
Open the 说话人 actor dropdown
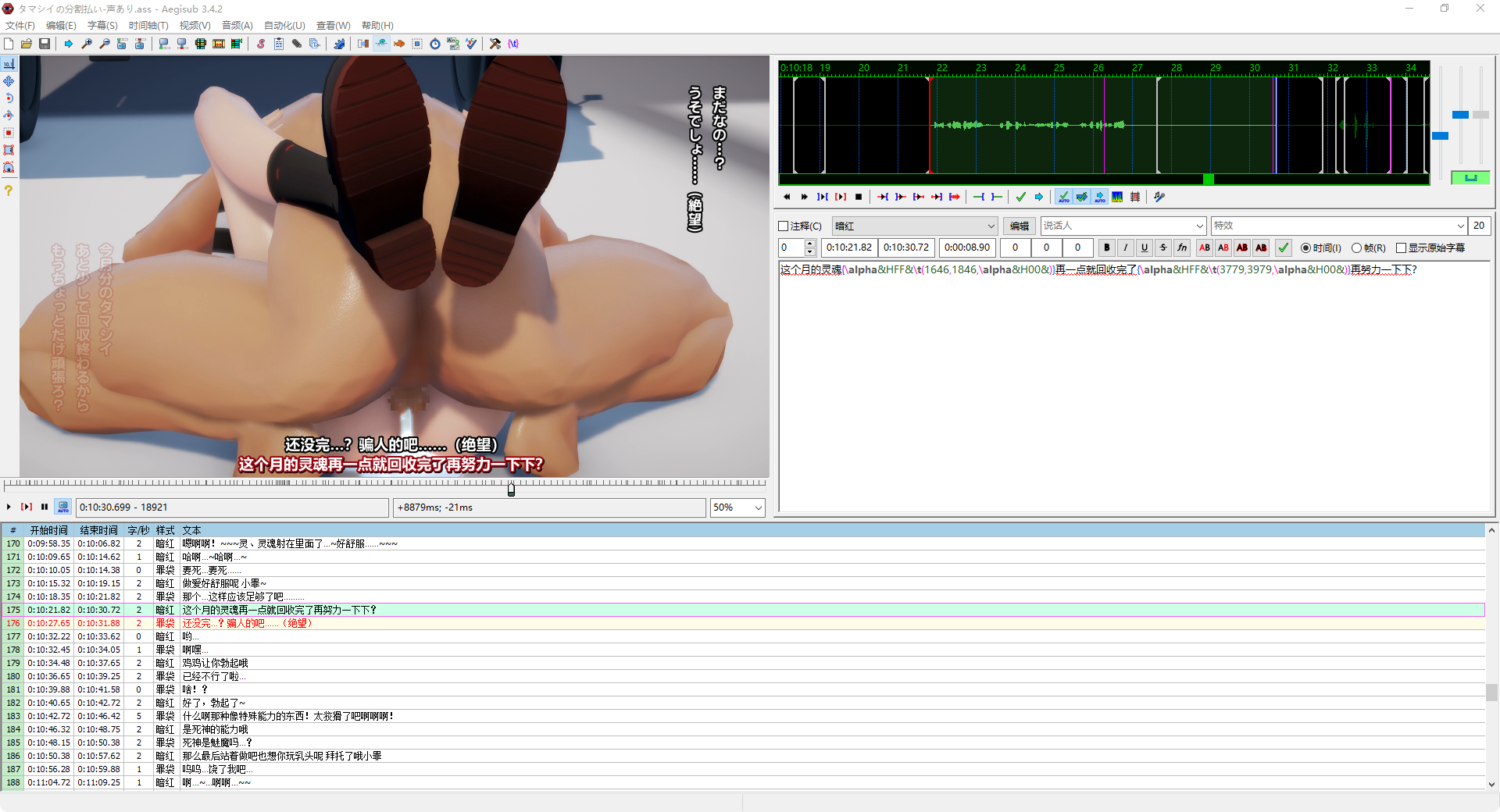(x=1123, y=226)
